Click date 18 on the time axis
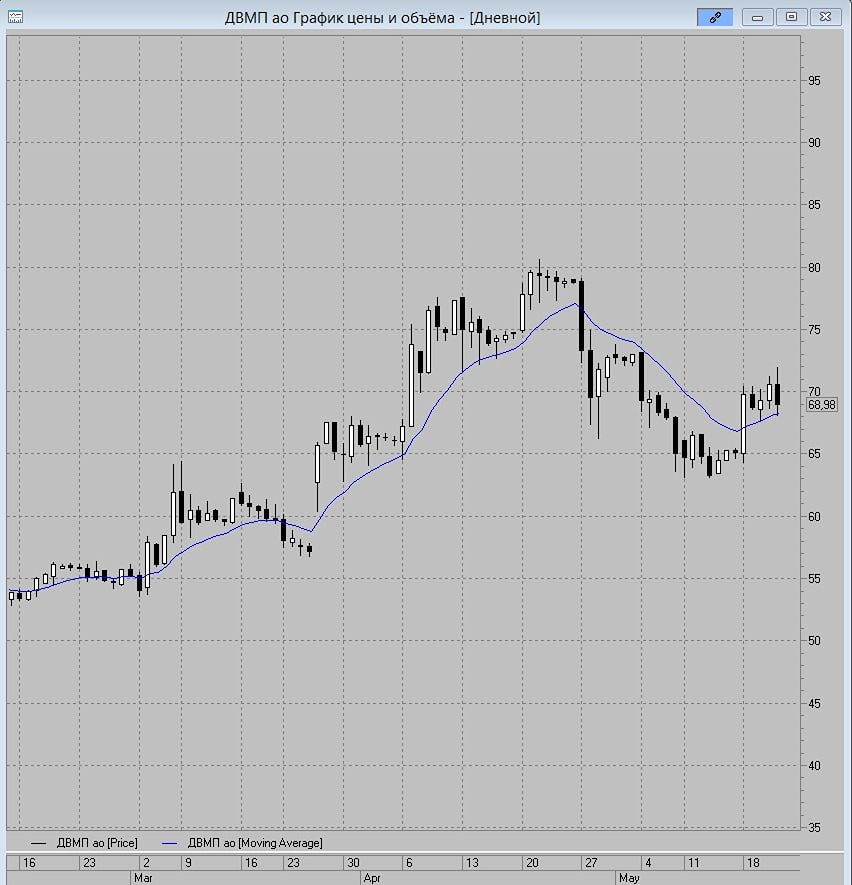Screen dimensions: 852x885 pos(753,862)
